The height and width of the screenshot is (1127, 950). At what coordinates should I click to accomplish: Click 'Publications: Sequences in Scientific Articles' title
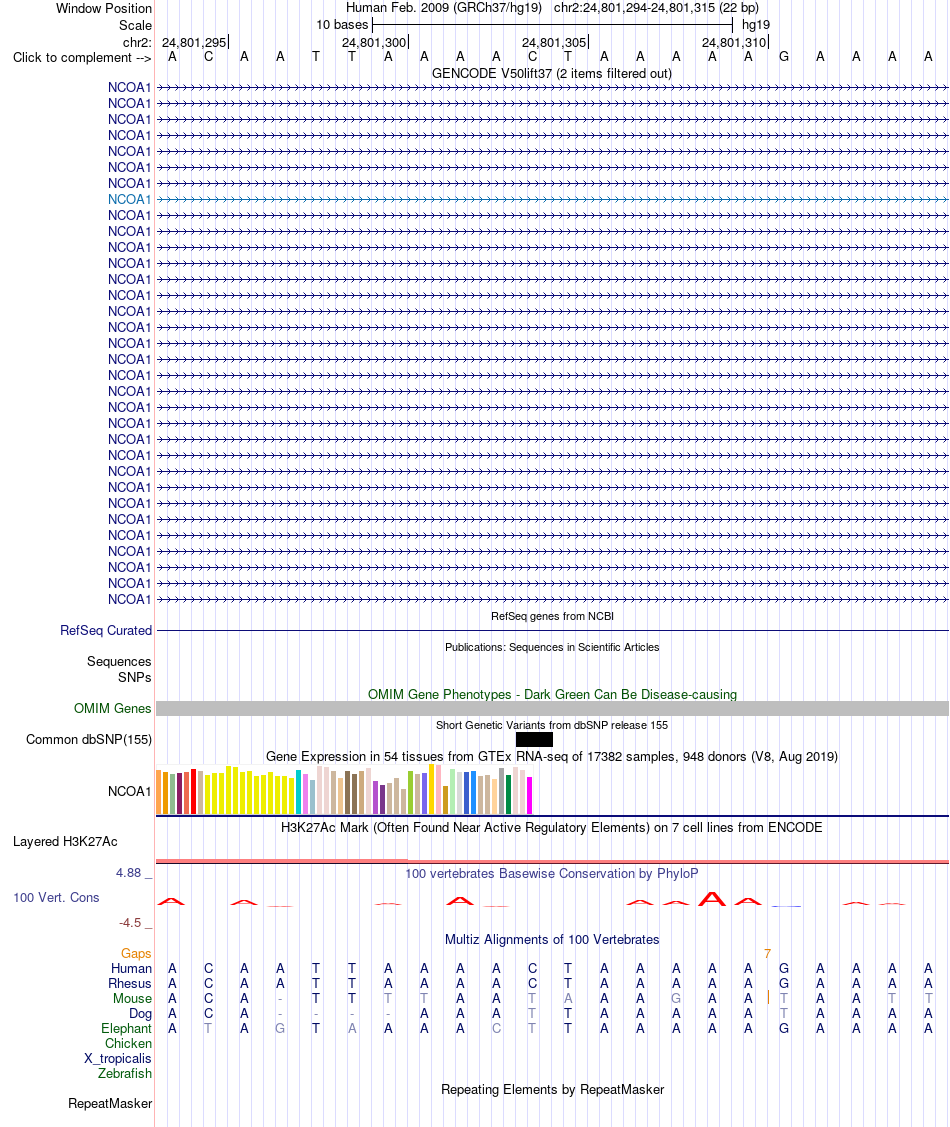point(552,647)
